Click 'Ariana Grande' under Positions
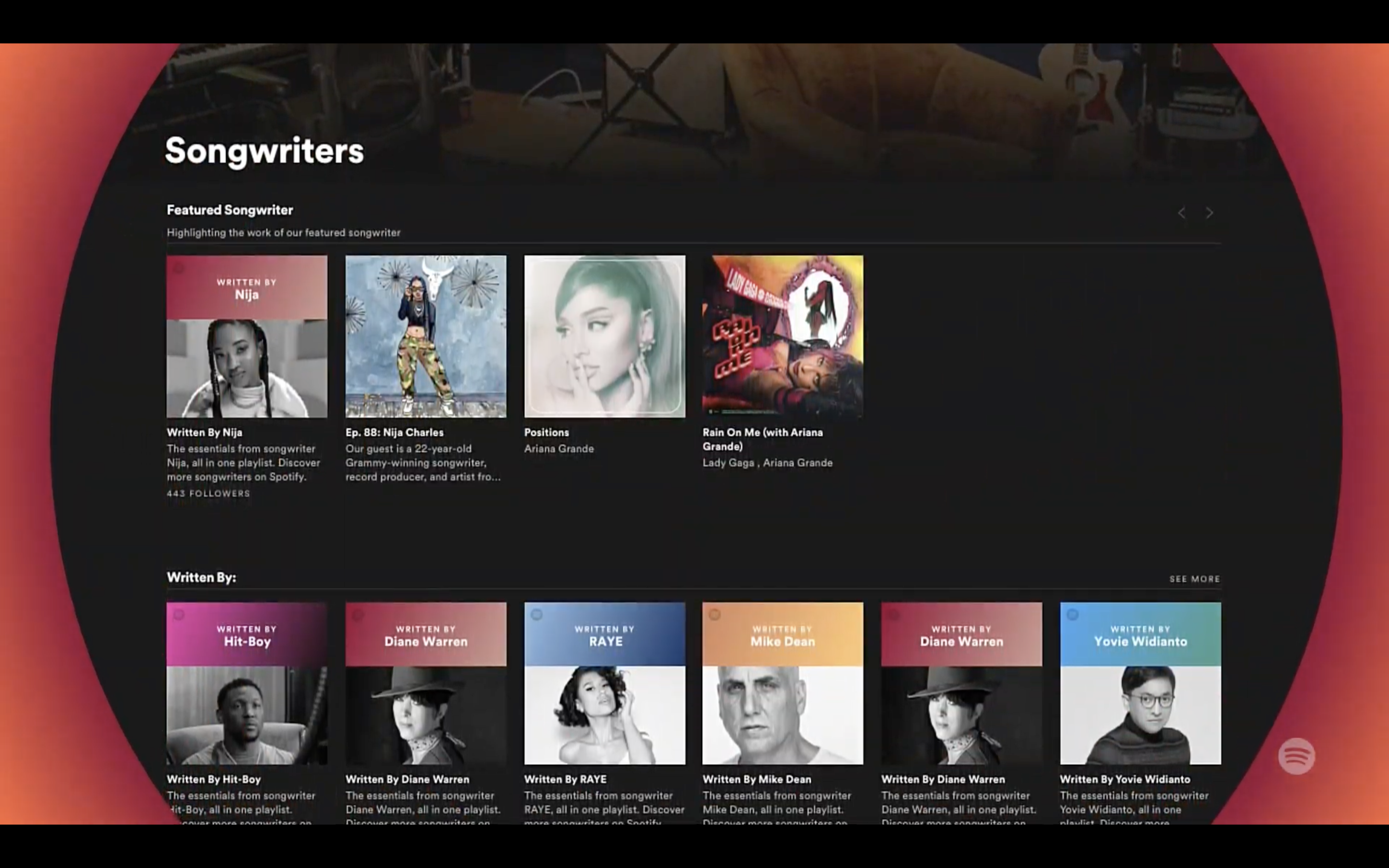 pos(559,448)
